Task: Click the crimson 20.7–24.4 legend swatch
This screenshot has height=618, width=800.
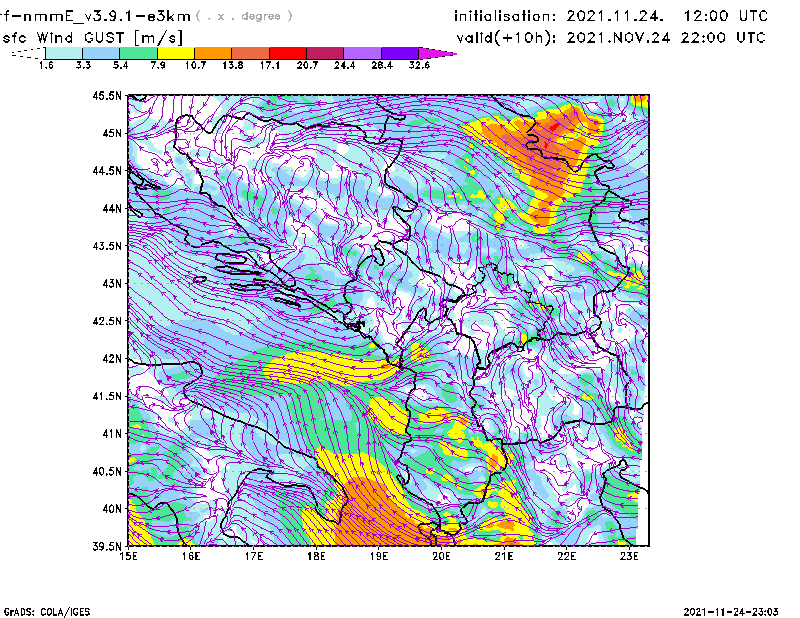Action: [x=325, y=53]
